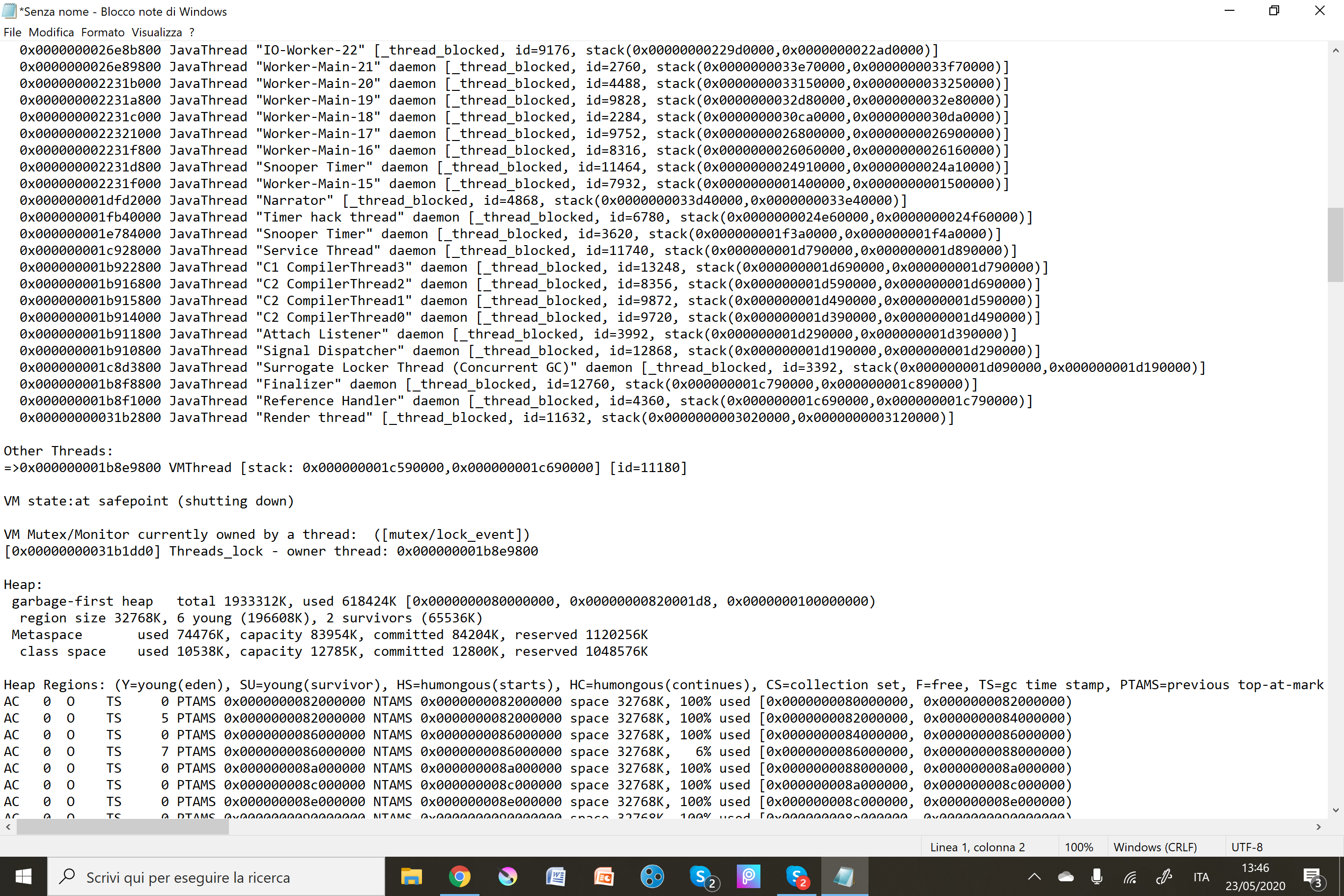Click the taskbar search box
The height and width of the screenshot is (896, 1344).
point(216,876)
